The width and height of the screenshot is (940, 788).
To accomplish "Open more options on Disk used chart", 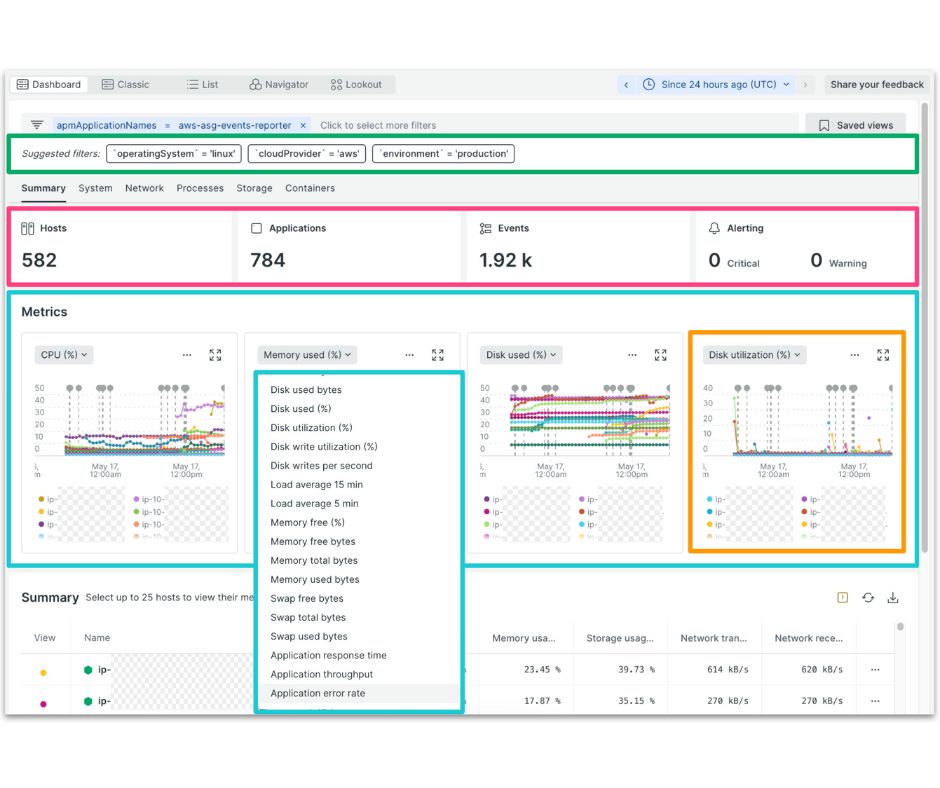I will pos(632,355).
